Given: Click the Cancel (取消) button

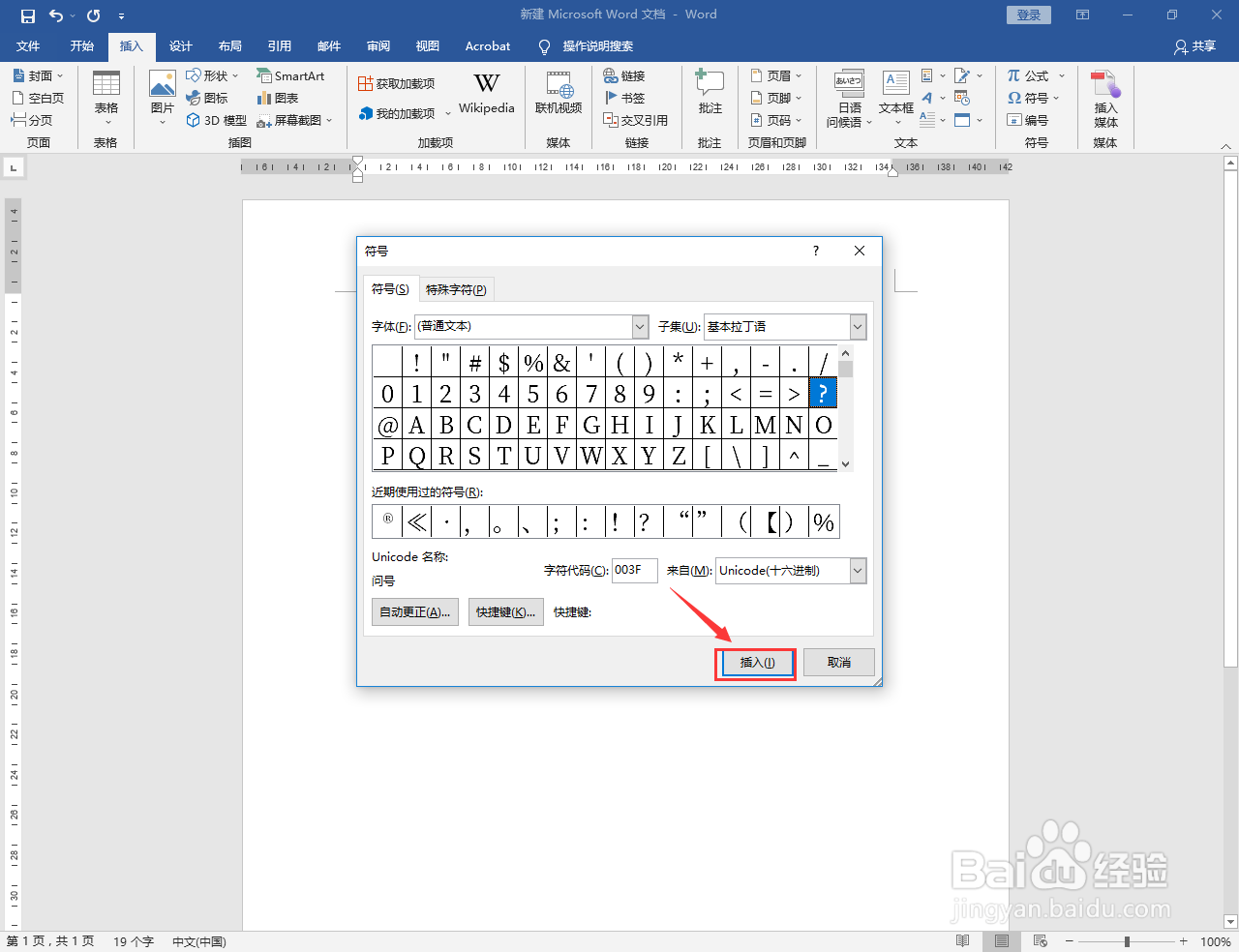Looking at the screenshot, I should tap(839, 663).
